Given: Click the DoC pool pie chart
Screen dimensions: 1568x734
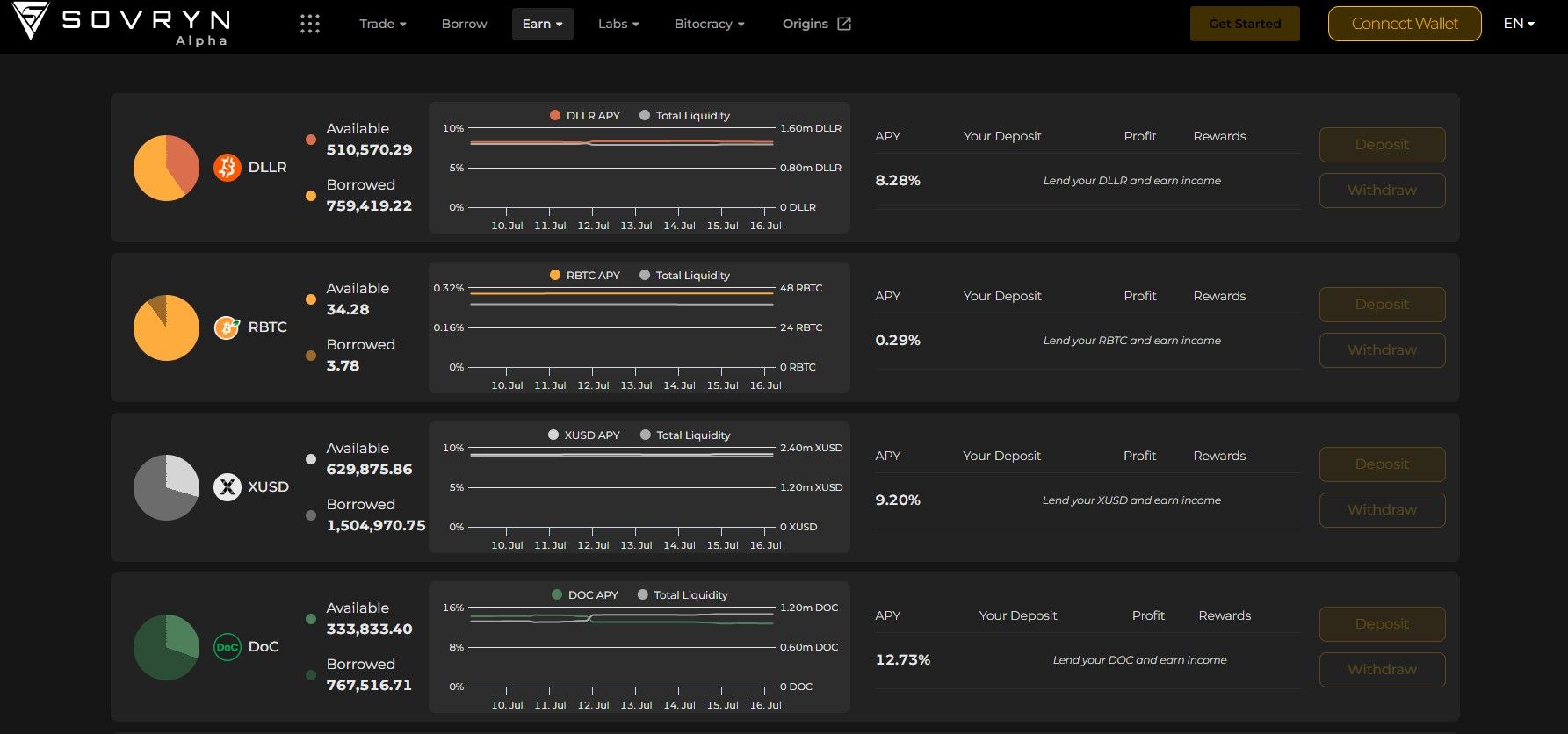Looking at the screenshot, I should [166, 647].
